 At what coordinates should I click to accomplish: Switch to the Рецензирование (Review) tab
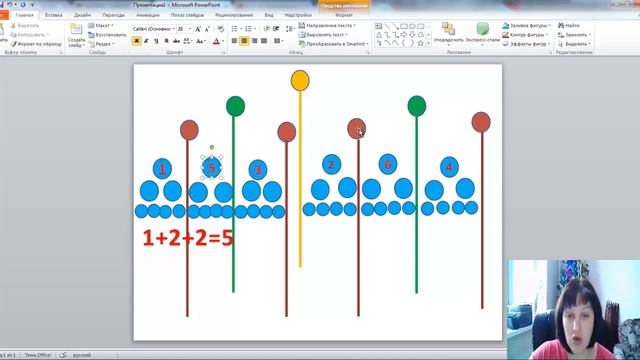pyautogui.click(x=234, y=15)
